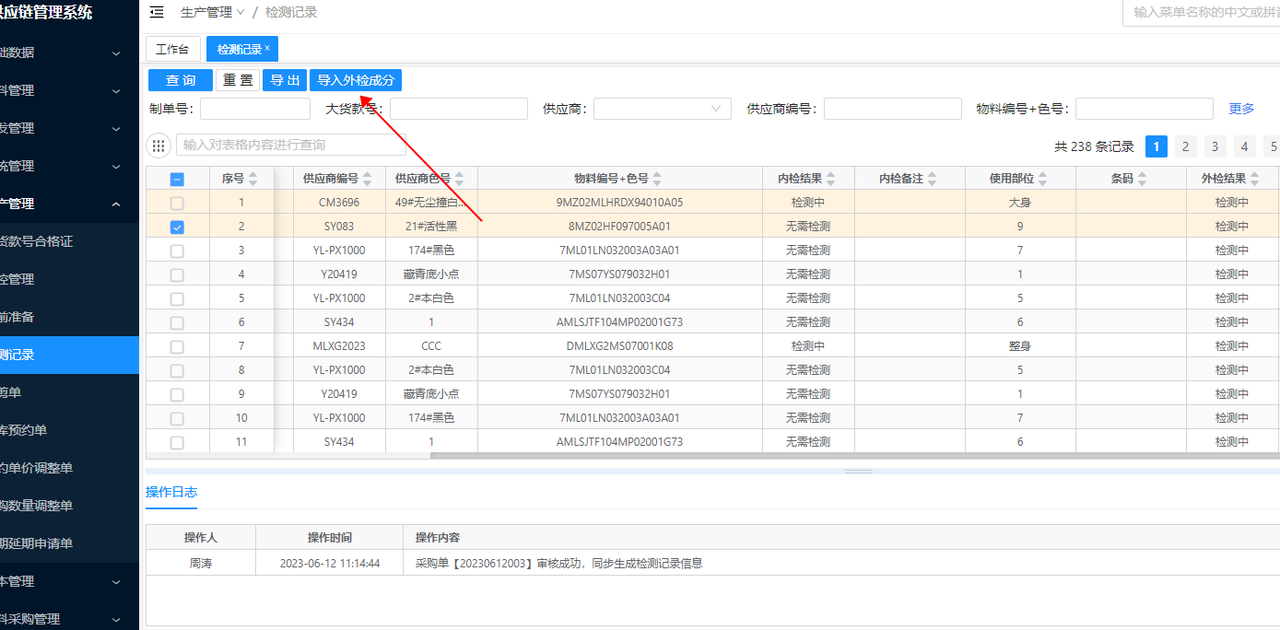
Task: Switch to the 工作台 tab
Action: point(172,49)
